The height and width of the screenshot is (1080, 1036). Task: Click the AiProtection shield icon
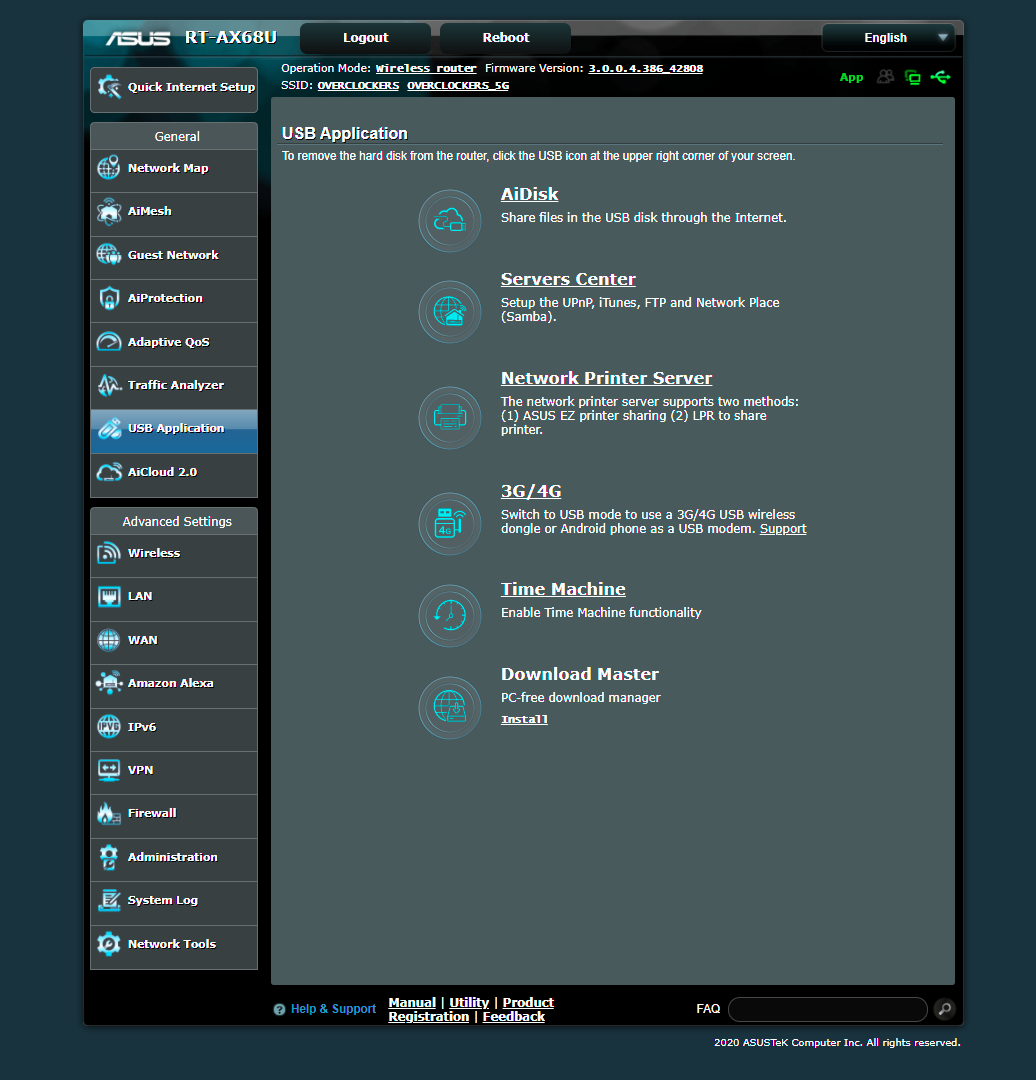[109, 298]
